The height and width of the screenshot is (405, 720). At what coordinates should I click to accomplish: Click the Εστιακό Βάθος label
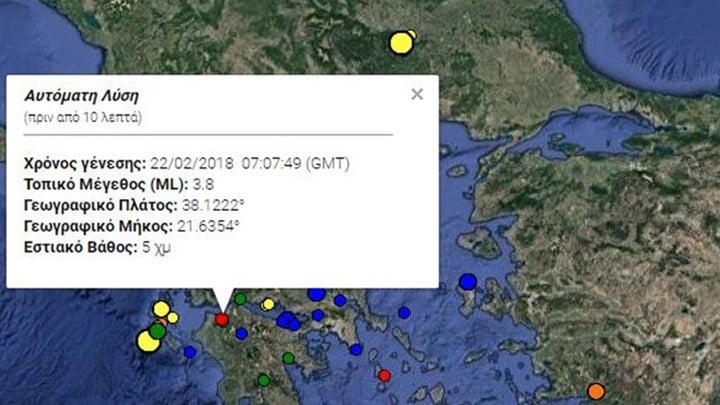(81, 247)
